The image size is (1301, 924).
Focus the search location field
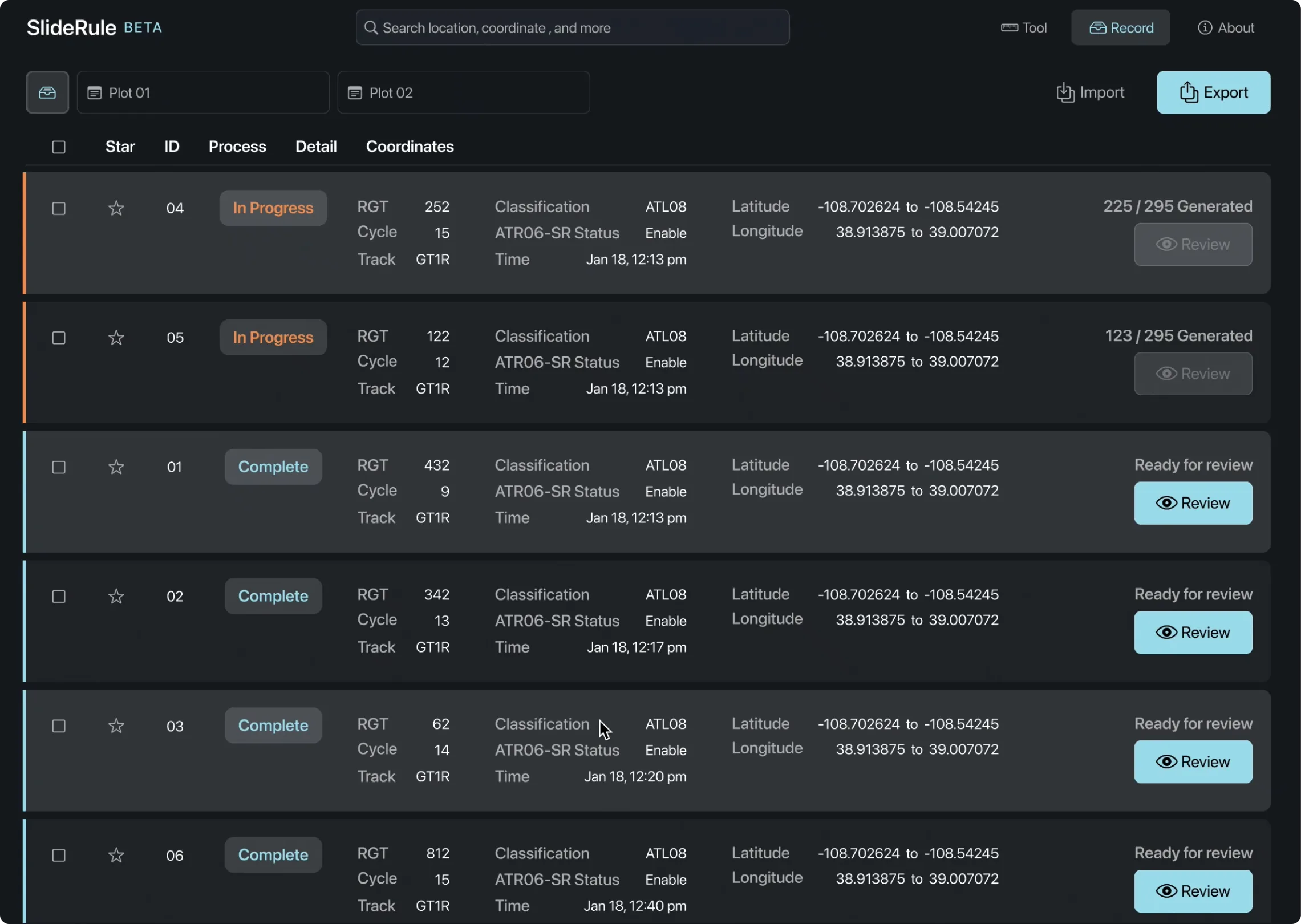pyautogui.click(x=572, y=27)
